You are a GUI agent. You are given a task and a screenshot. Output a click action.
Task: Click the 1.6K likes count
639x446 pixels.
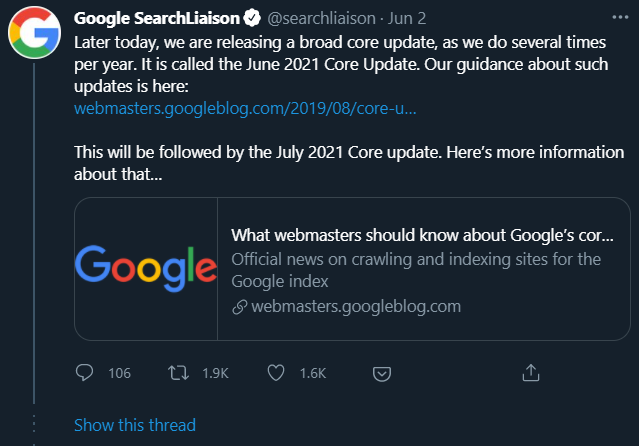[x=313, y=373]
